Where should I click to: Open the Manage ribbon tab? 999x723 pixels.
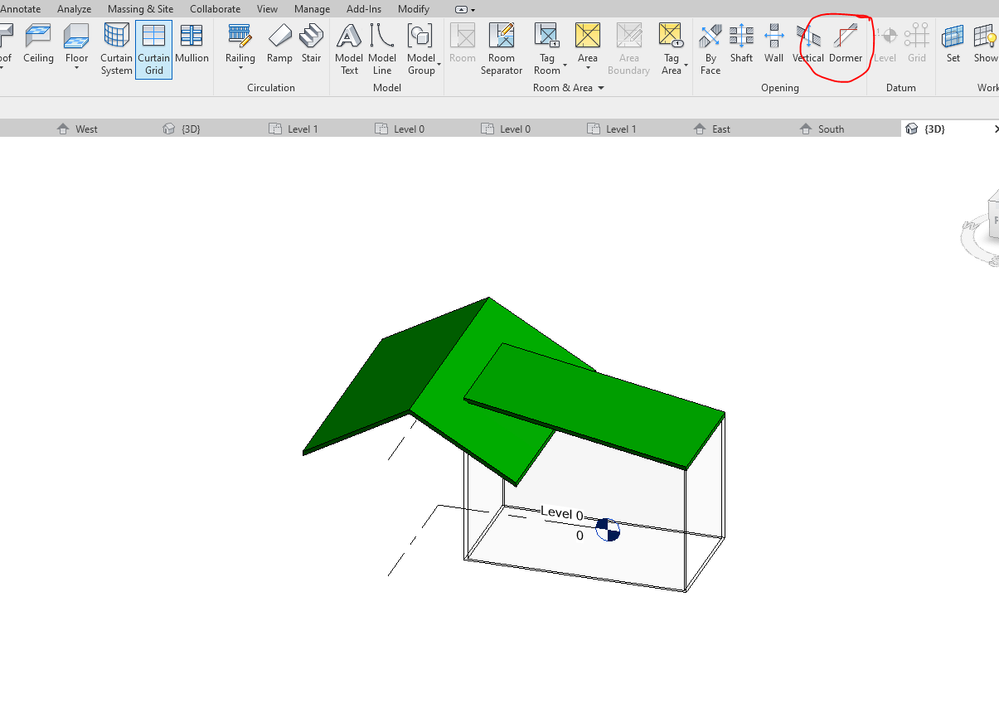pos(312,9)
